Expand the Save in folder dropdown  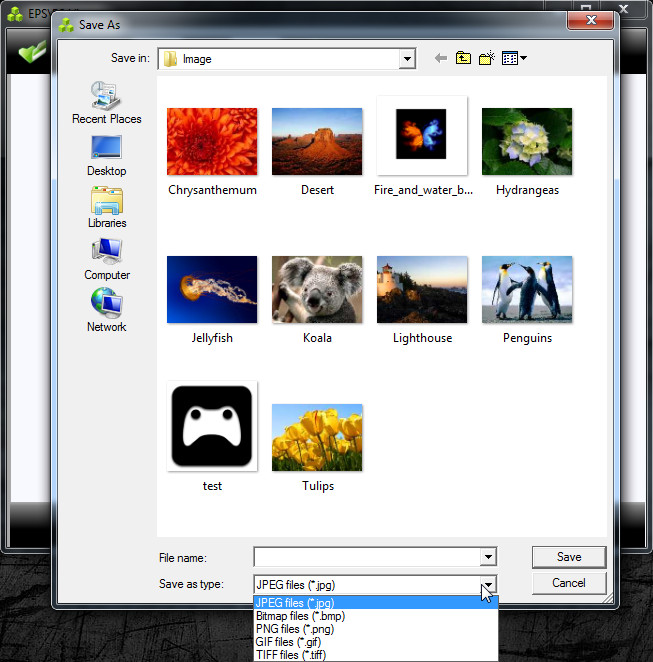click(x=407, y=59)
